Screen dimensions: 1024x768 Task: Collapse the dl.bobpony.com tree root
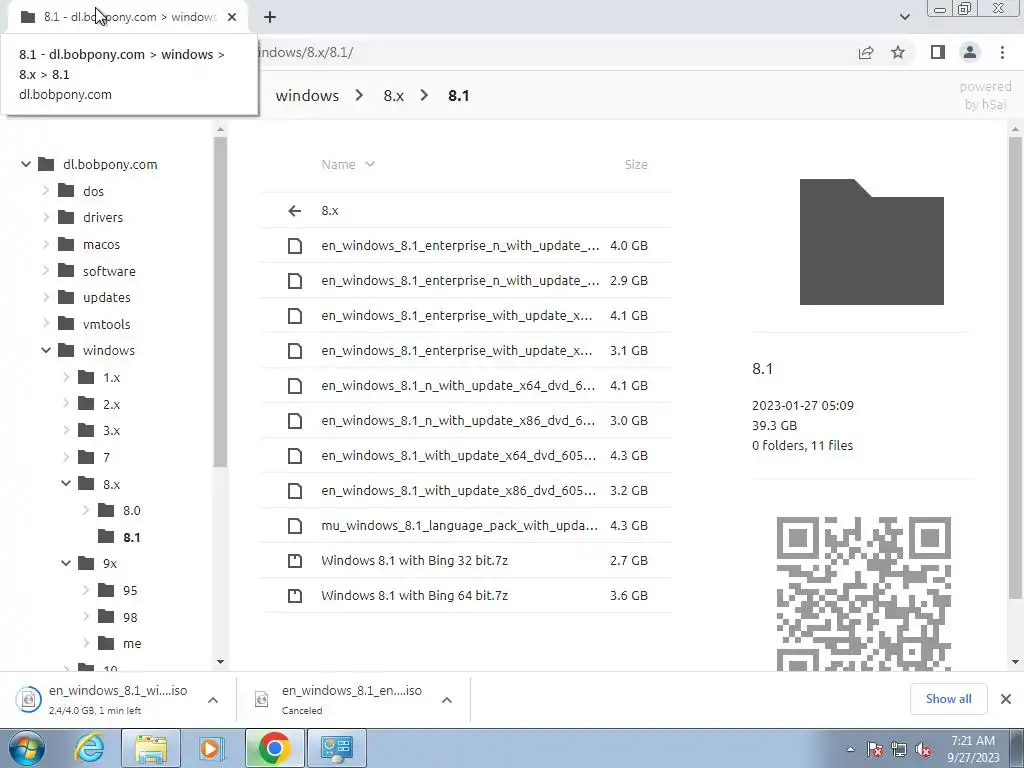click(25, 164)
